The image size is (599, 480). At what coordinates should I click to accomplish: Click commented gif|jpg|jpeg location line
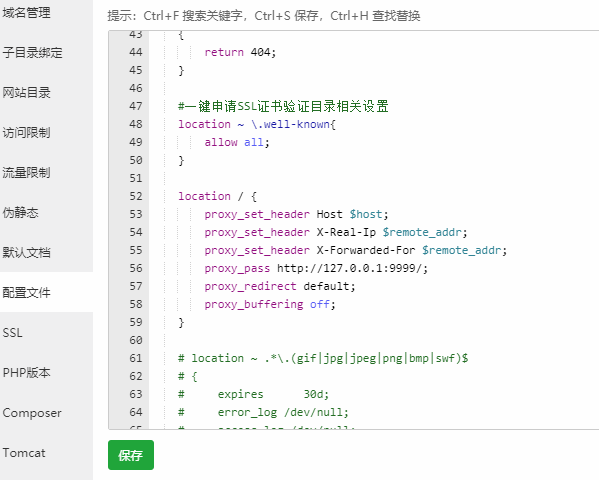point(323,358)
